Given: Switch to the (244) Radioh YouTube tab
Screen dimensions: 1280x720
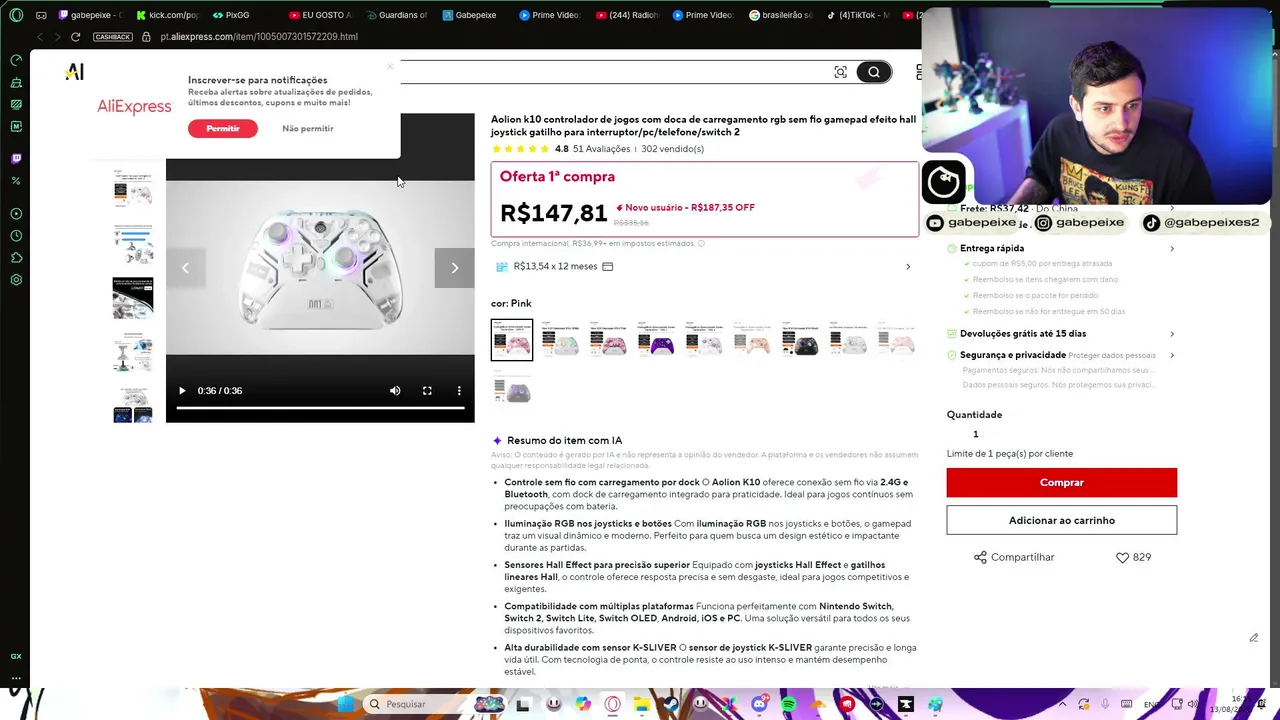Looking at the screenshot, I should coord(626,15).
